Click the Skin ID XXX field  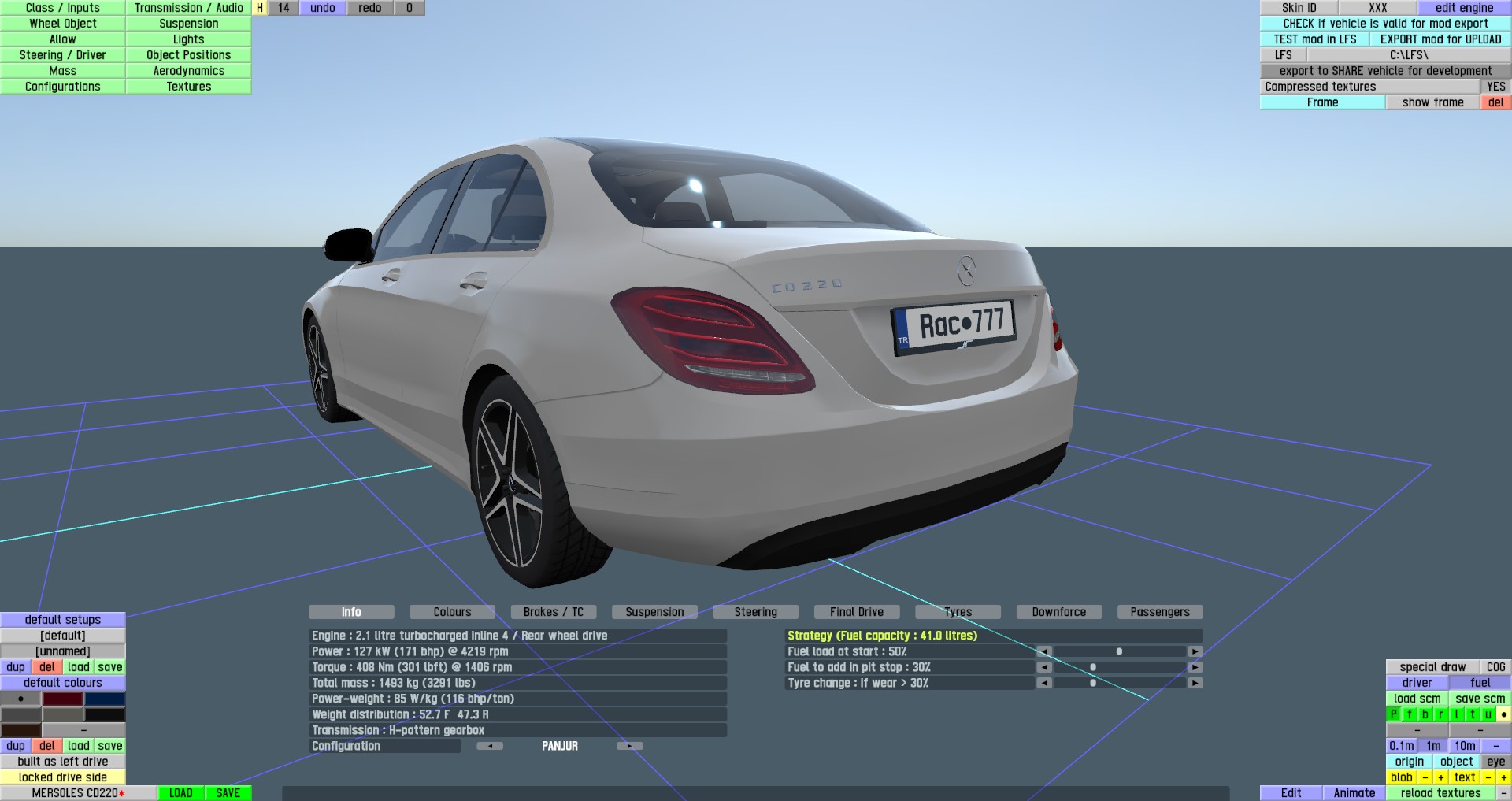(x=1378, y=8)
